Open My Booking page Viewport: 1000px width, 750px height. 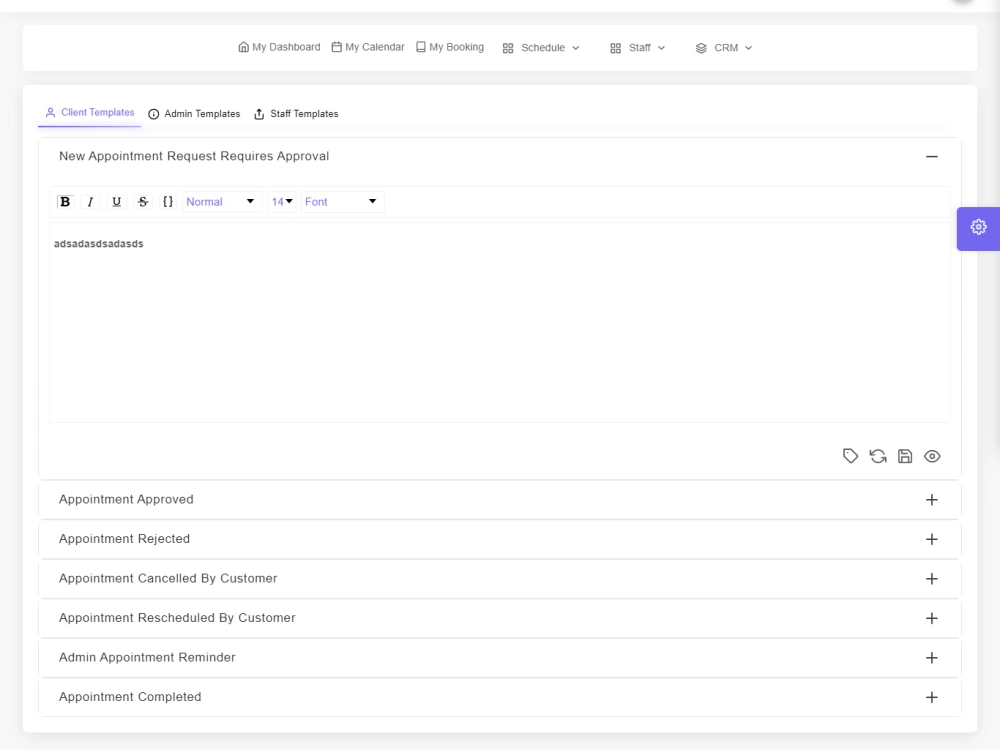coord(450,47)
